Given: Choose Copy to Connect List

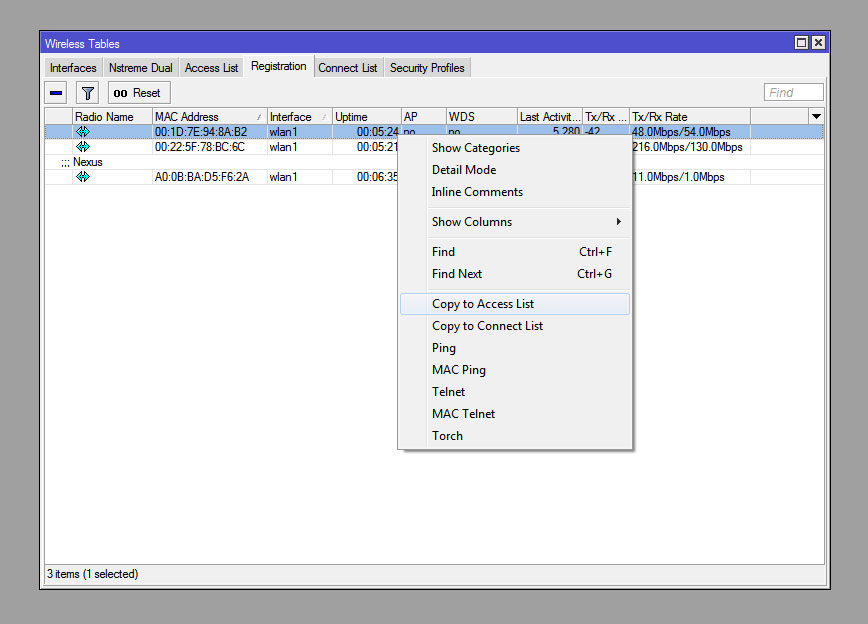Looking at the screenshot, I should 487,326.
